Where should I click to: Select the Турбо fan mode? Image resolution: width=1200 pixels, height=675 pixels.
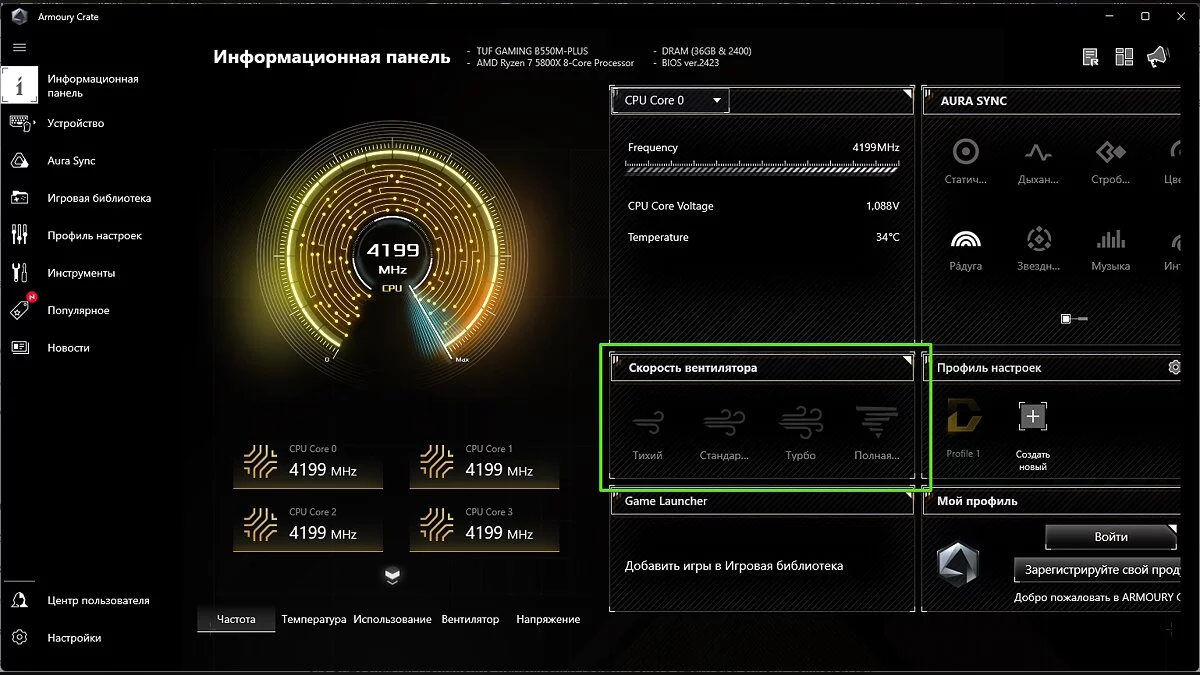(801, 432)
